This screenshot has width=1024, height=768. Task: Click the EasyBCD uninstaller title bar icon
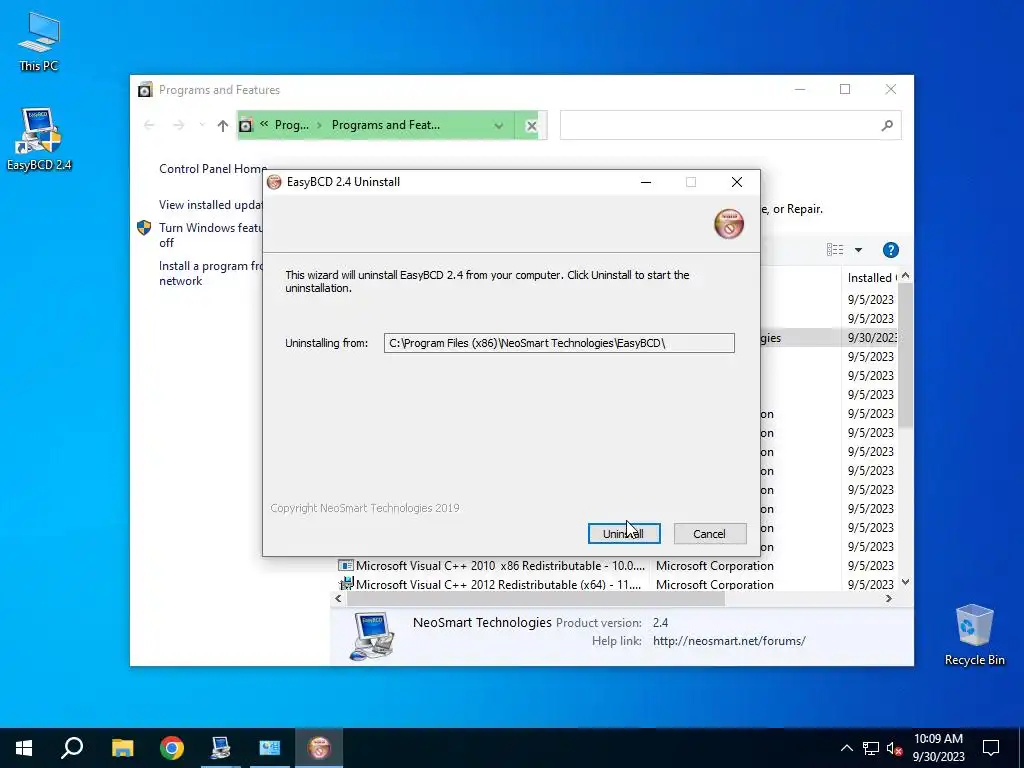coord(274,182)
